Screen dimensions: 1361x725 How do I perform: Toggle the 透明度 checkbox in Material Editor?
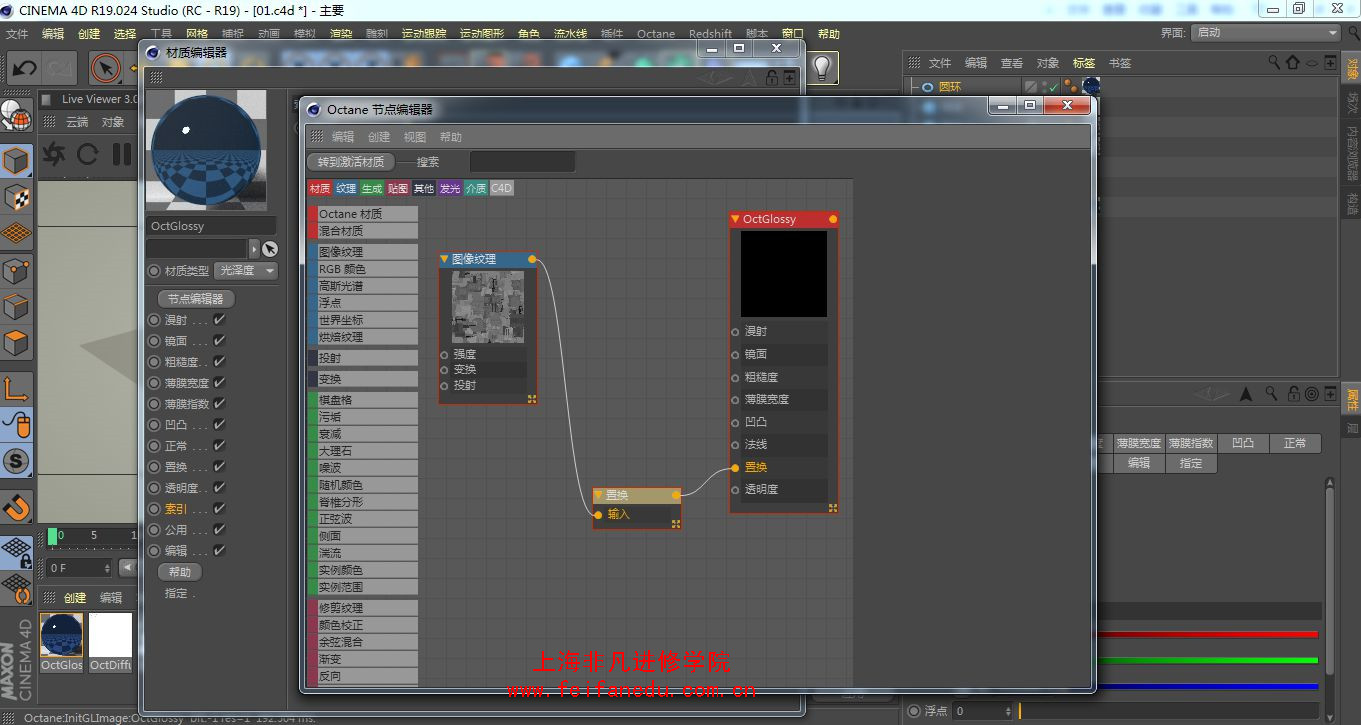tap(219, 488)
